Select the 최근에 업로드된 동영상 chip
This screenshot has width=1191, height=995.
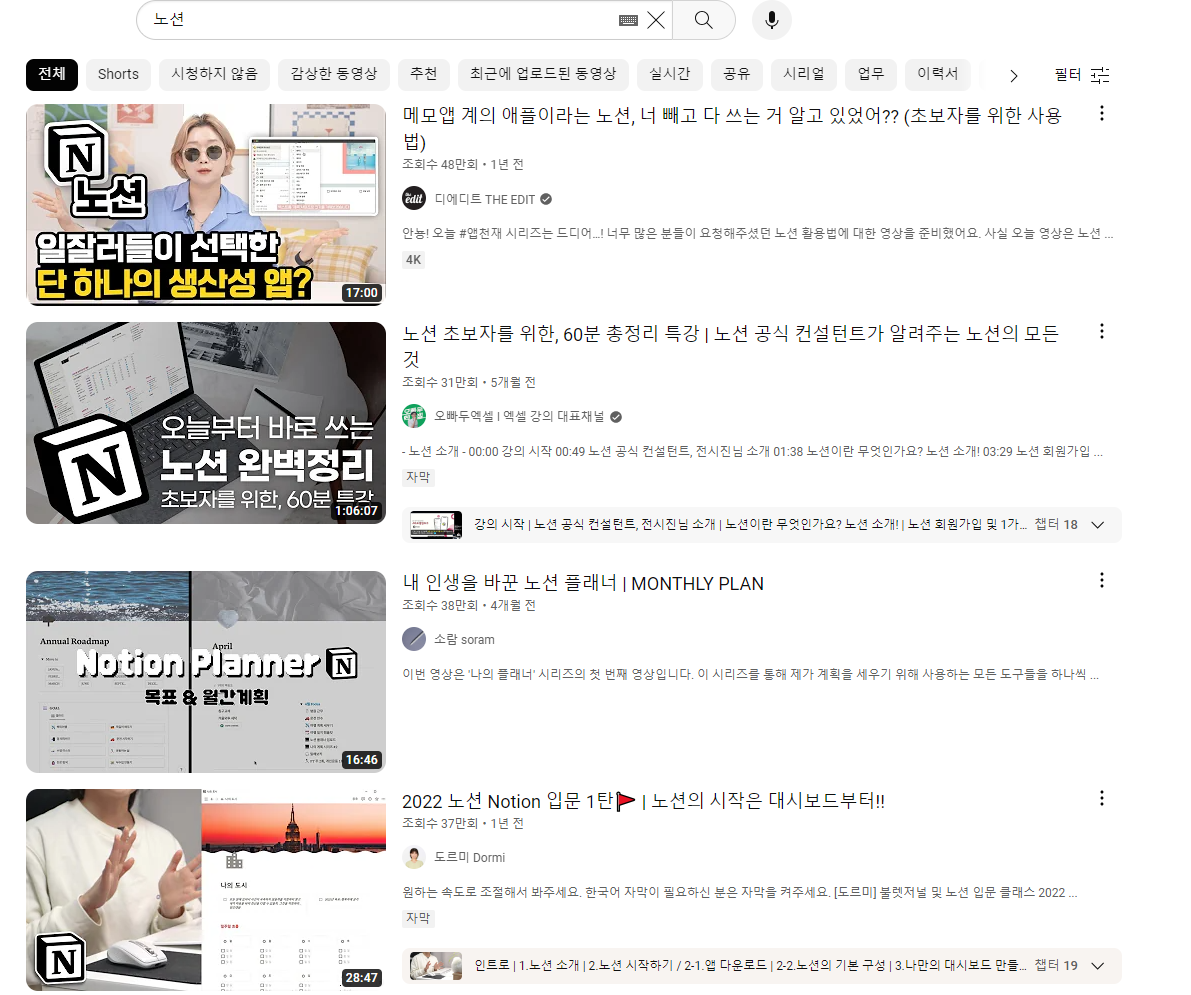coord(543,74)
